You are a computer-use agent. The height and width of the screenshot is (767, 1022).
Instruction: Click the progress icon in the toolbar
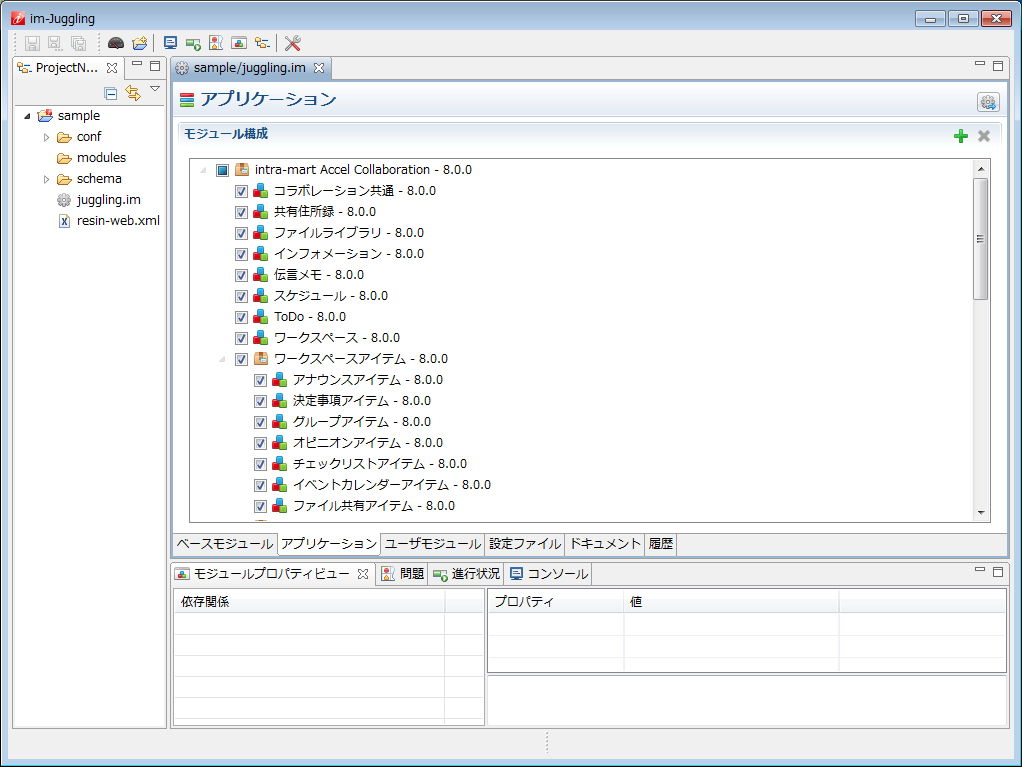(193, 44)
